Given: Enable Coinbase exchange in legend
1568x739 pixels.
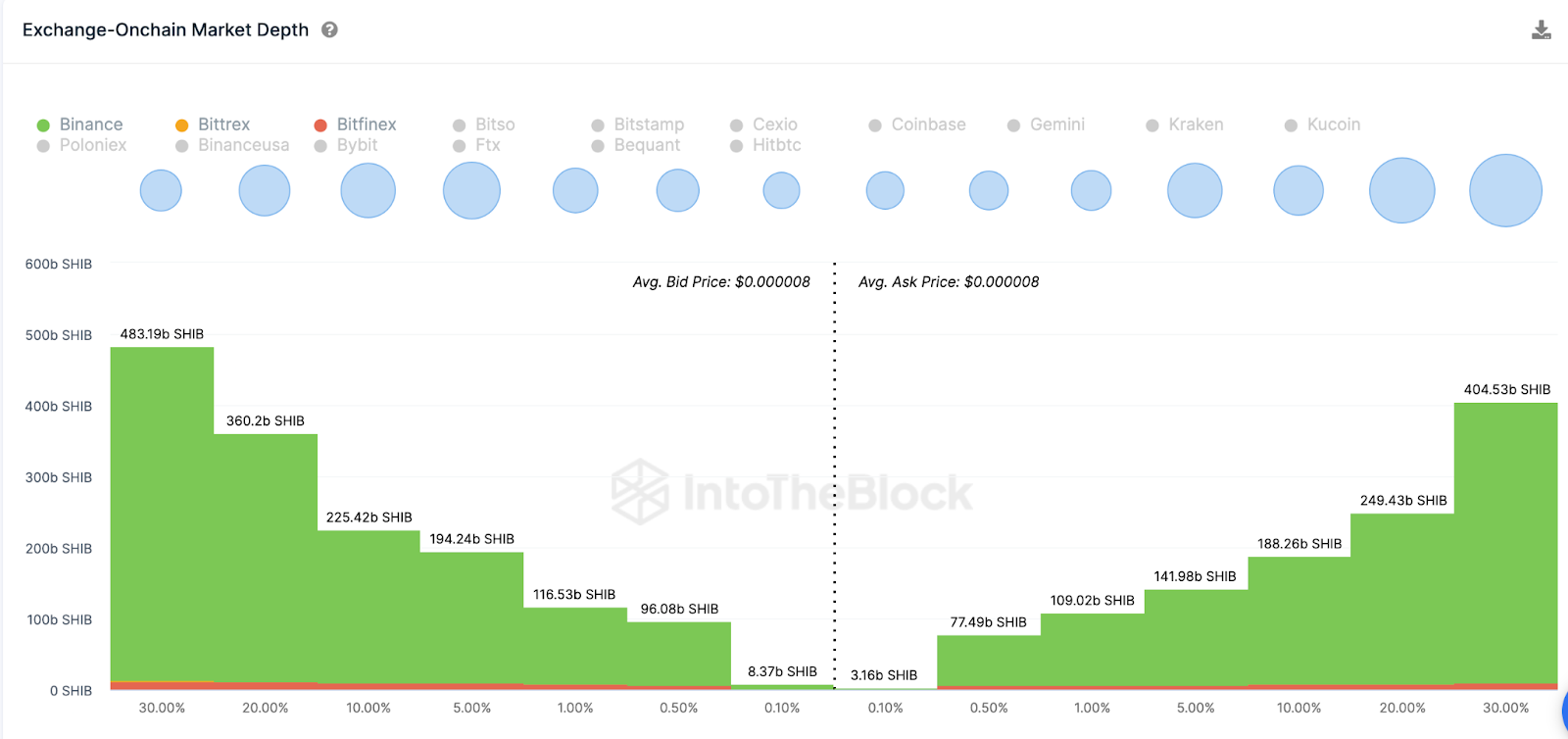Looking at the screenshot, I should tap(927, 124).
